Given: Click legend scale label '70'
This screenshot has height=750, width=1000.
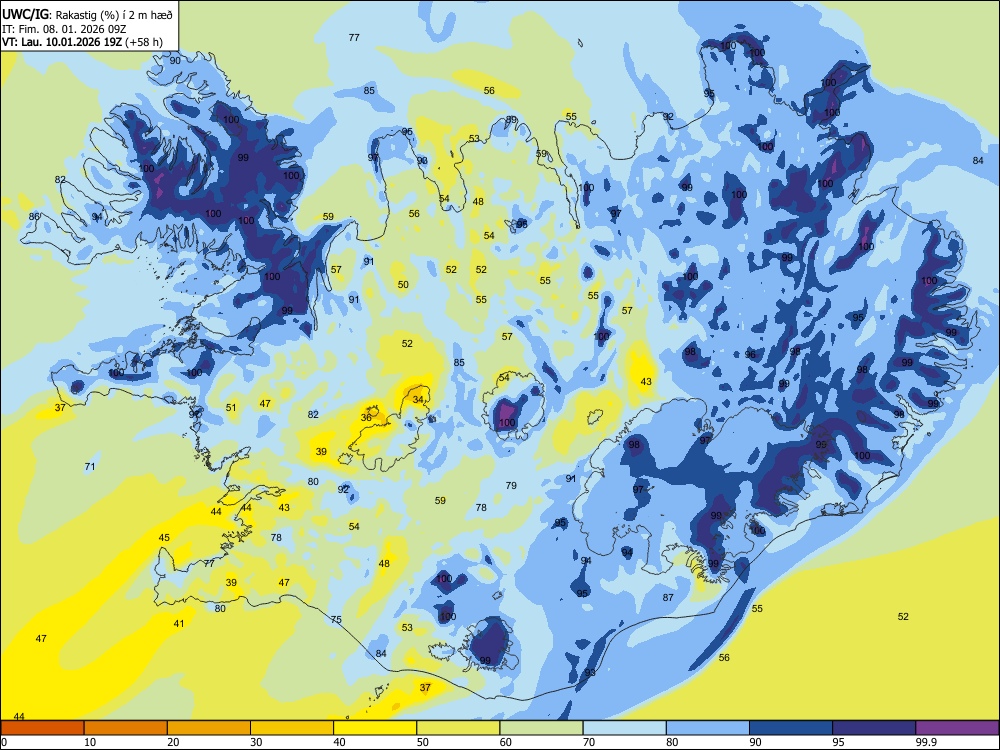Looking at the screenshot, I should (589, 742).
